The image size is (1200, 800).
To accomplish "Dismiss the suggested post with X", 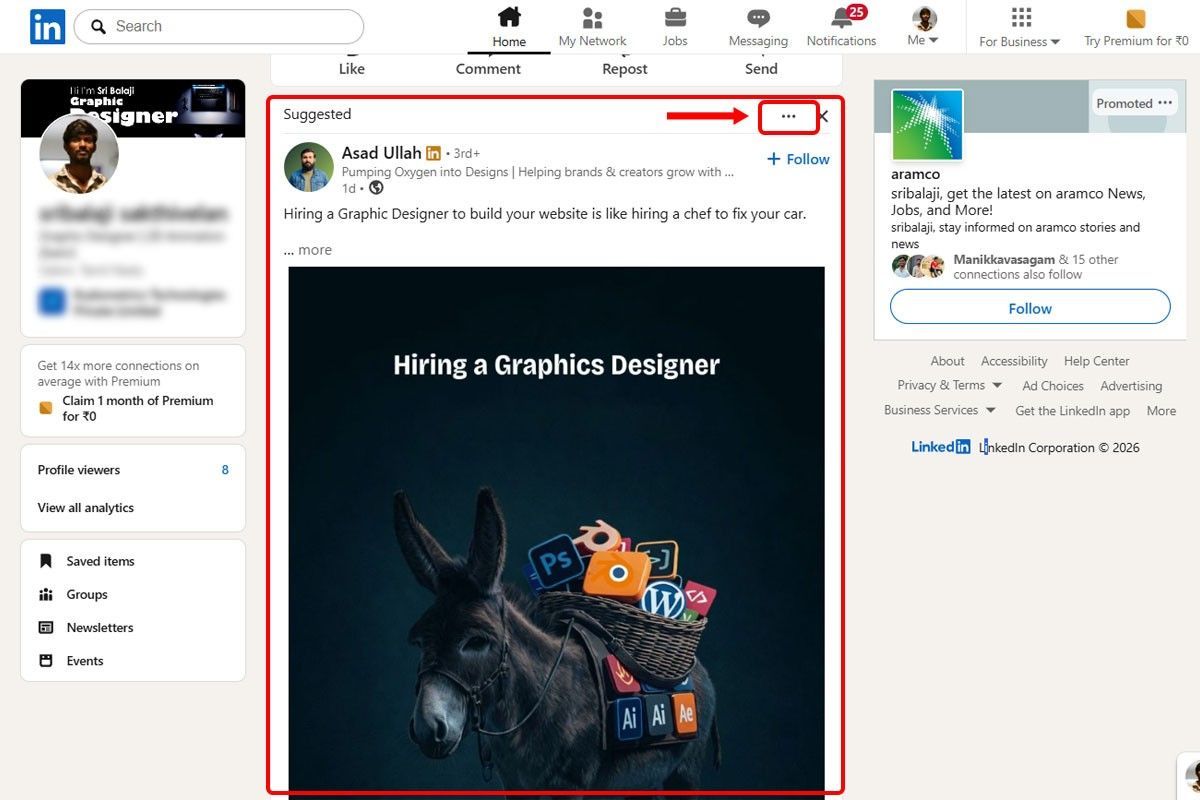I will [x=824, y=117].
